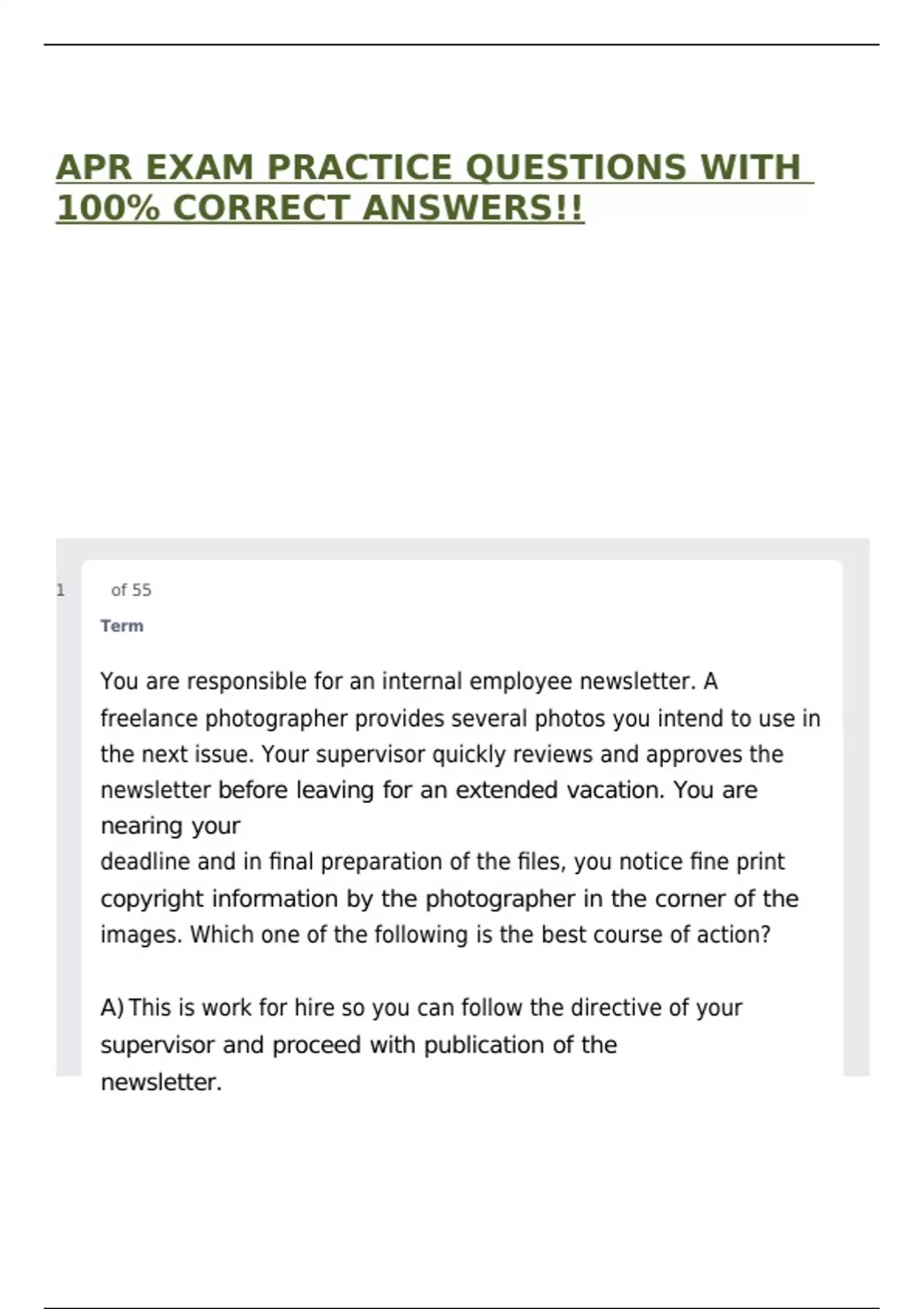Image resolution: width=924 pixels, height=1309 pixels.
Task: Click the gray strip above the flashcard
Action: coord(463,548)
